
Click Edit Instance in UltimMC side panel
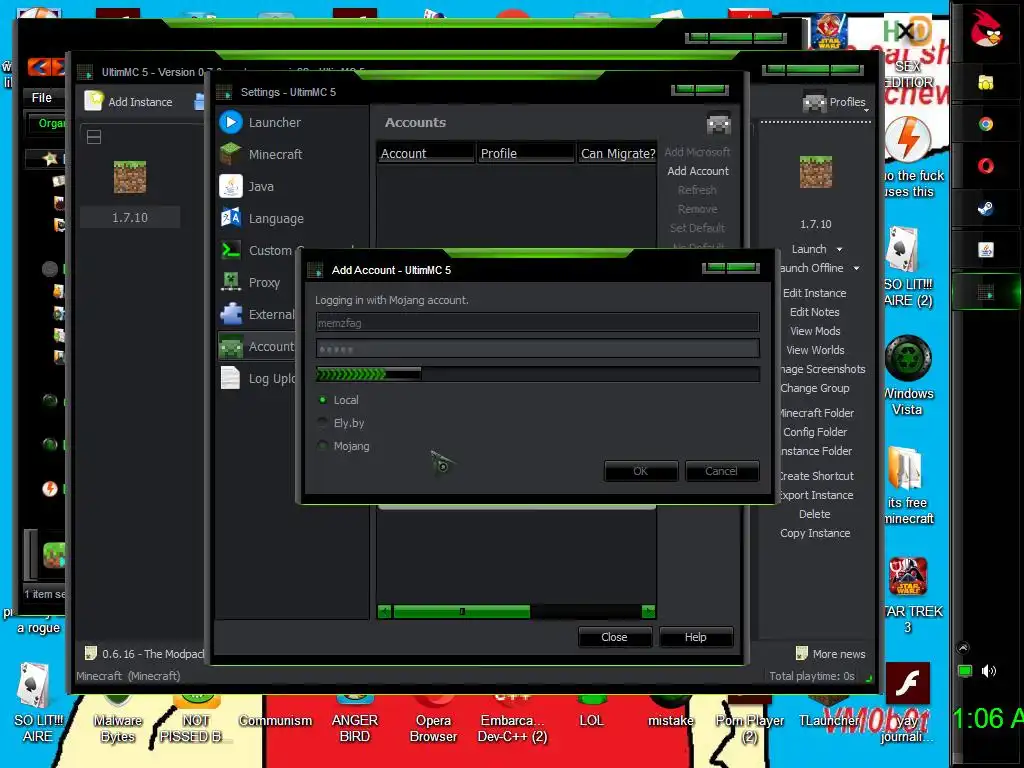pos(814,293)
